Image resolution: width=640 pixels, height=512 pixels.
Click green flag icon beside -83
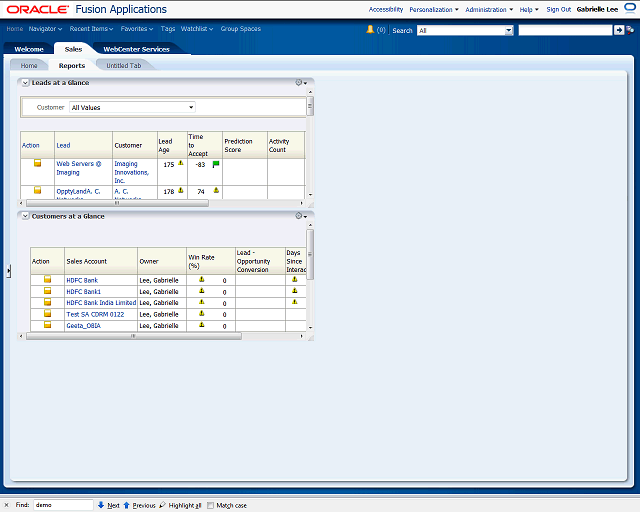point(216,164)
